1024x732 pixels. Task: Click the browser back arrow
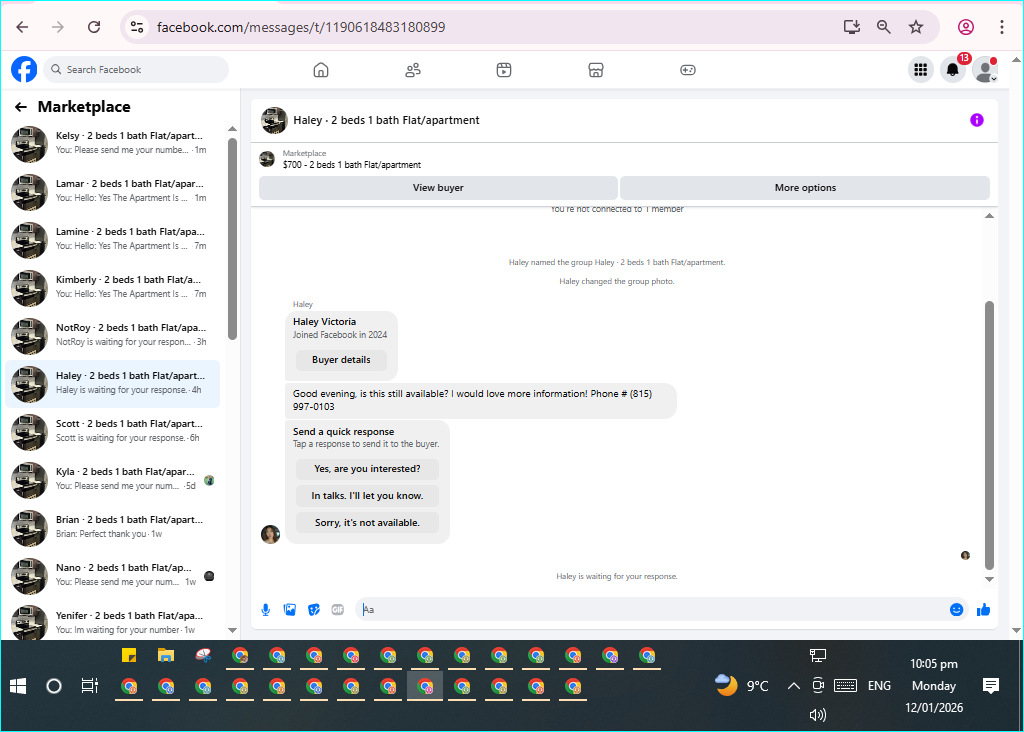22,27
